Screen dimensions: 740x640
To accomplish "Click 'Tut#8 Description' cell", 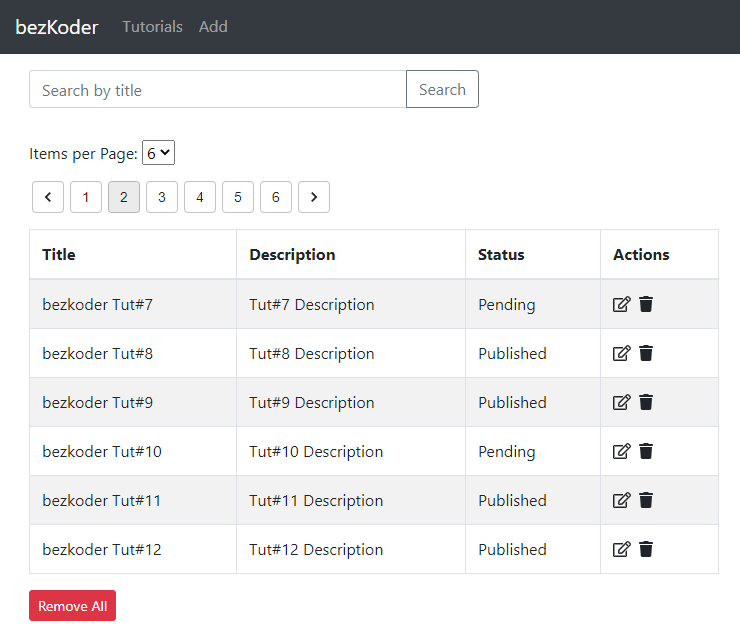I will (x=351, y=354).
